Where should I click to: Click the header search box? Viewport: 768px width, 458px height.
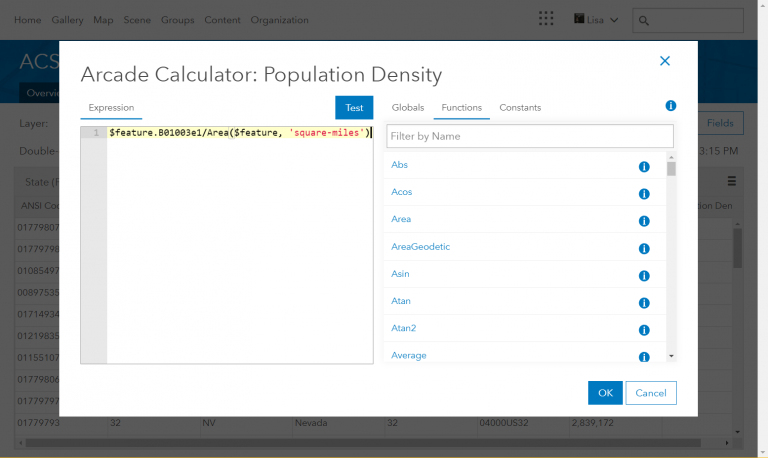tap(688, 21)
